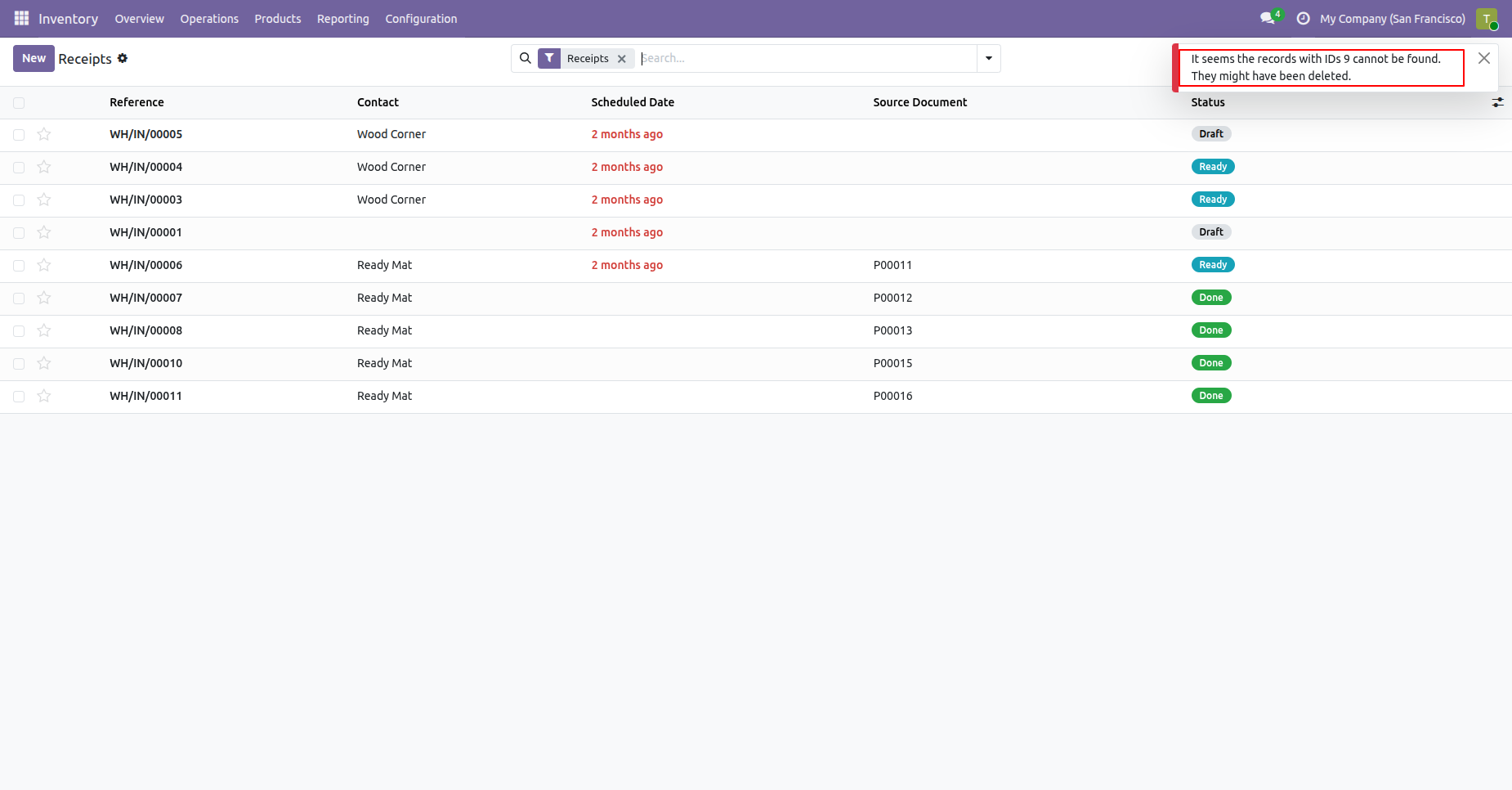Toggle the select-all header checkbox
This screenshot has width=1512, height=790.
[x=19, y=103]
